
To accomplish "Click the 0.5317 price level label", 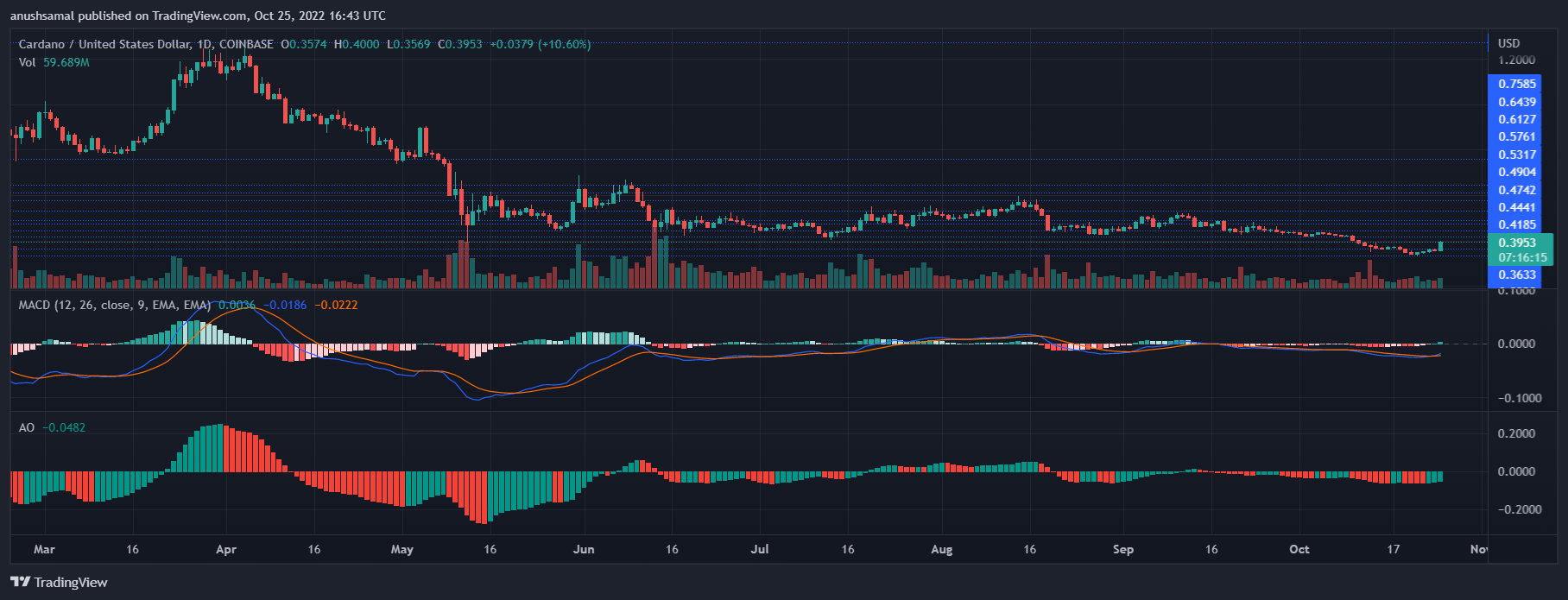I will click(x=1517, y=155).
